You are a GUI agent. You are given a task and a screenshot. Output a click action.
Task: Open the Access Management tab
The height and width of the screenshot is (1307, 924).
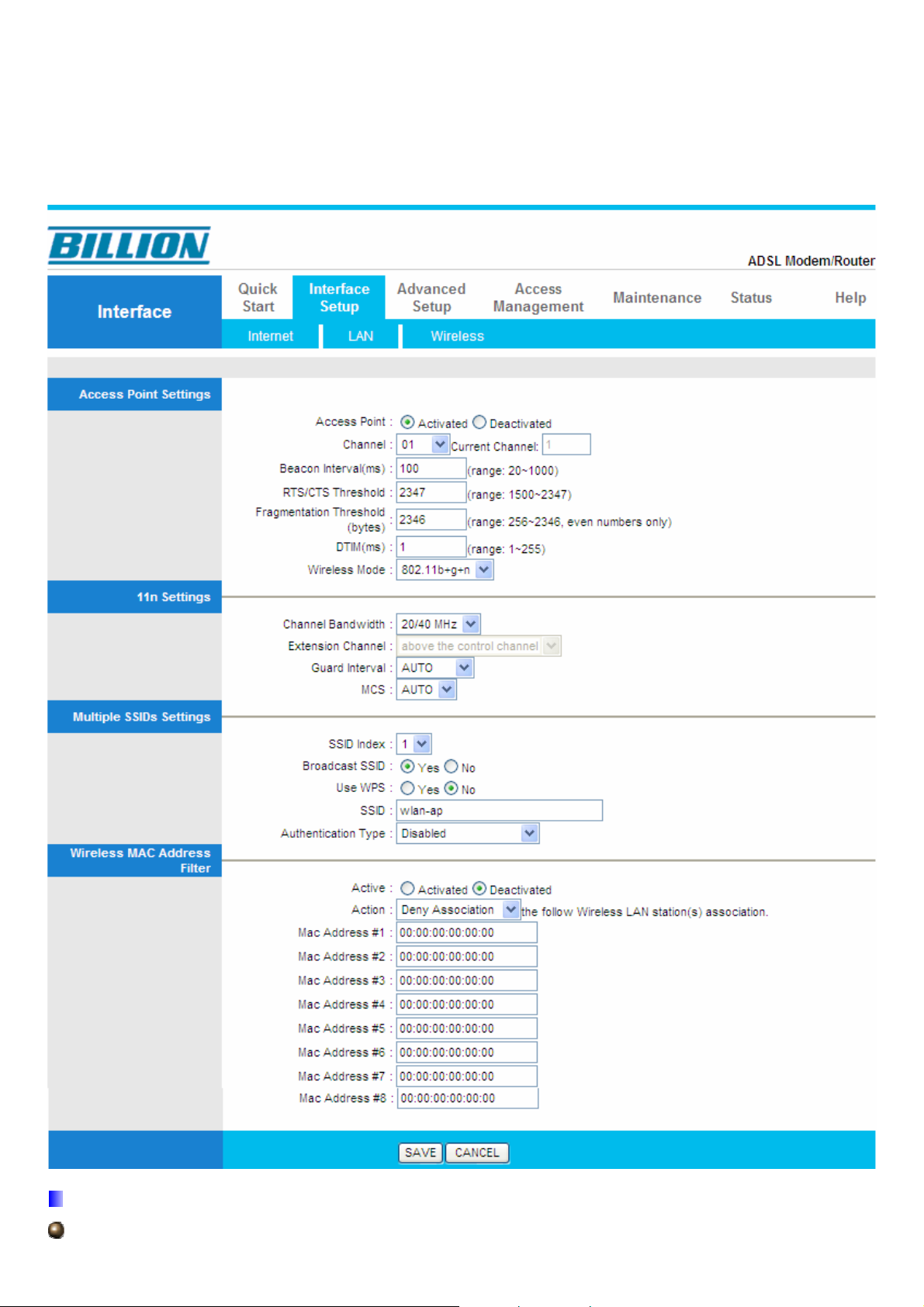point(538,297)
